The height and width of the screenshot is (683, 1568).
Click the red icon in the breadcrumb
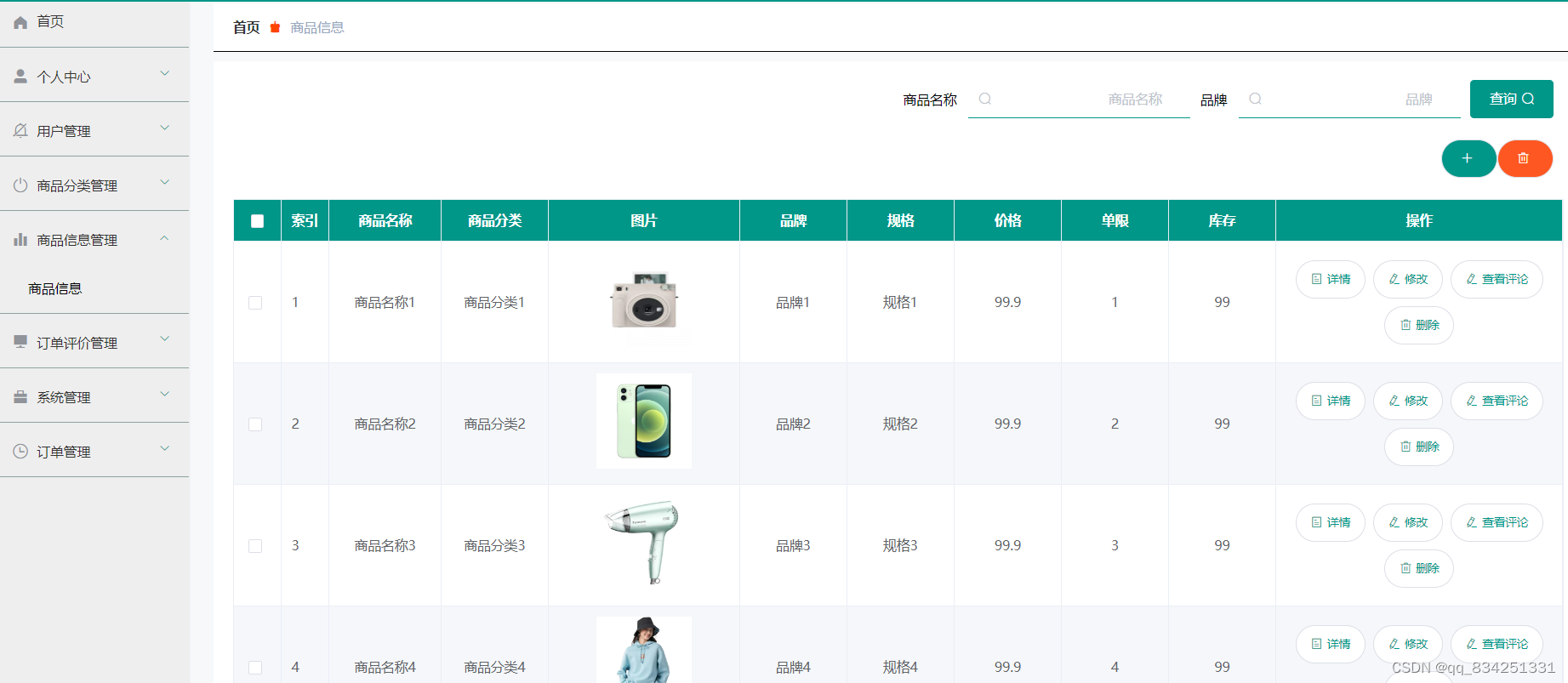point(275,27)
